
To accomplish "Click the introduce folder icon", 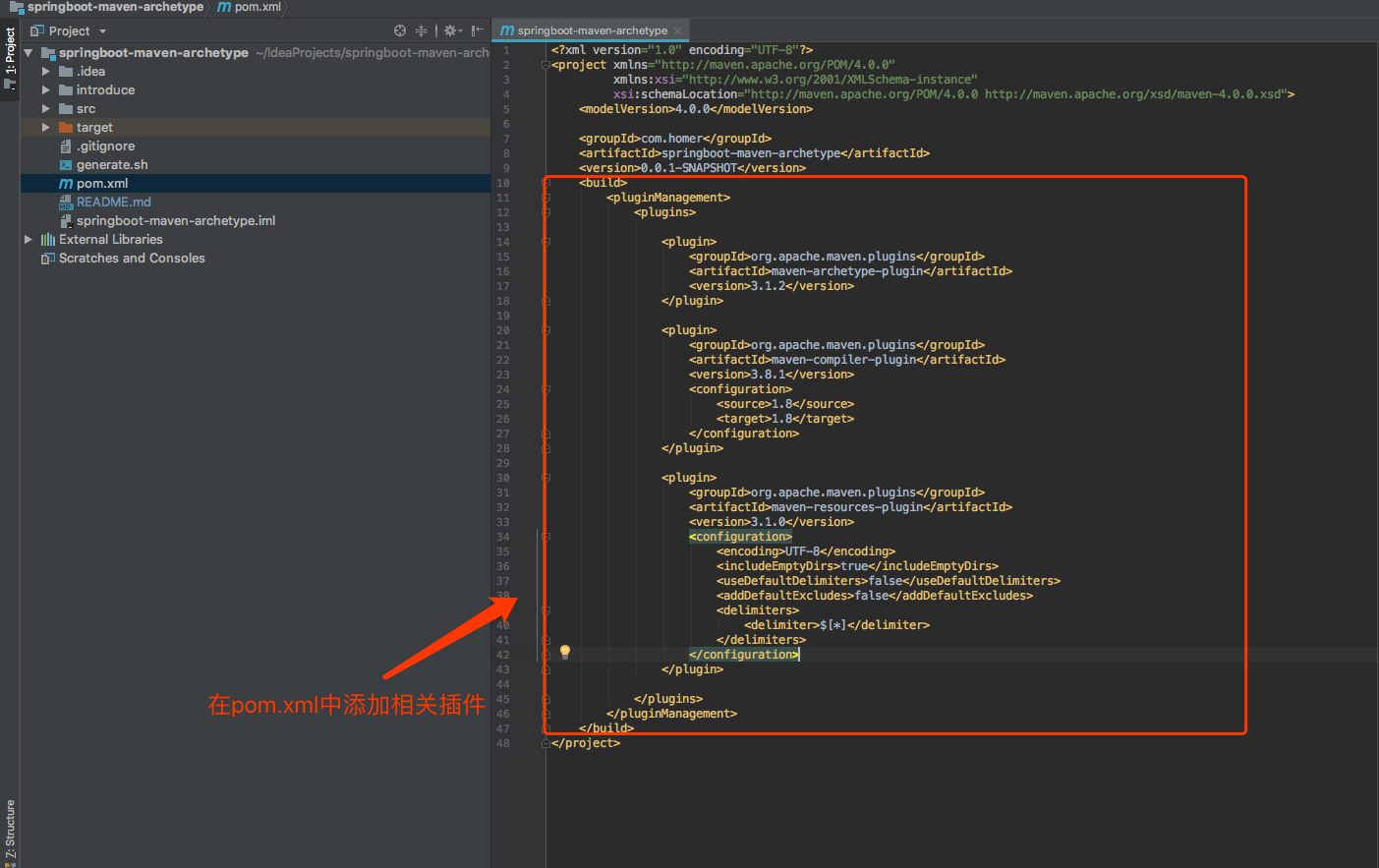I will click(66, 90).
